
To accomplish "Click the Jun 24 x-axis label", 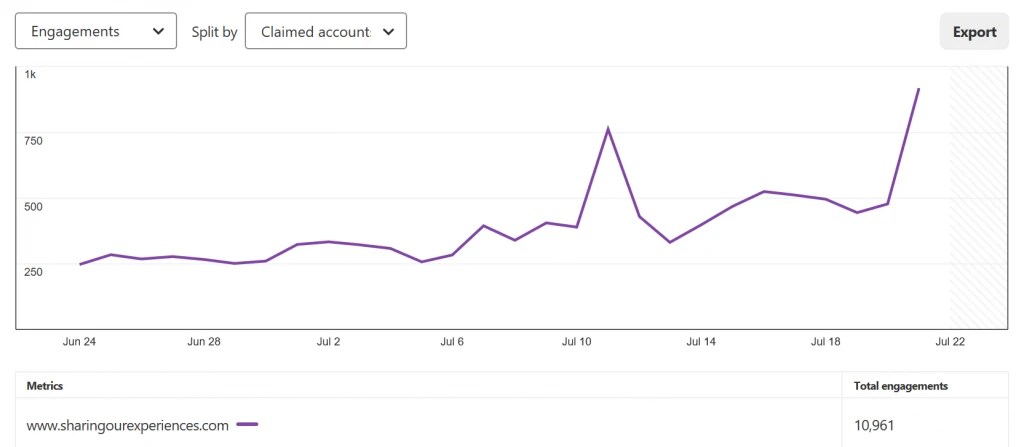I will 79,341.
